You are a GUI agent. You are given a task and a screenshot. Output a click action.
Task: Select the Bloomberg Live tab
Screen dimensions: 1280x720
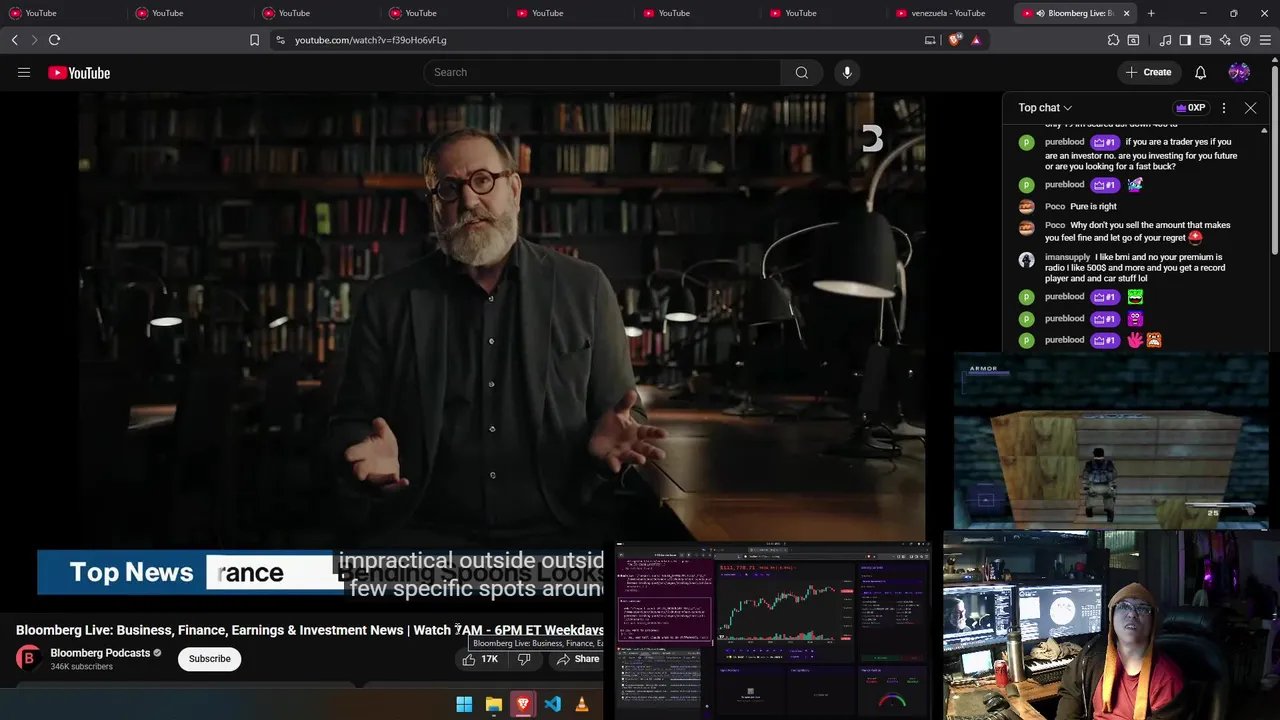pyautogui.click(x=1075, y=13)
